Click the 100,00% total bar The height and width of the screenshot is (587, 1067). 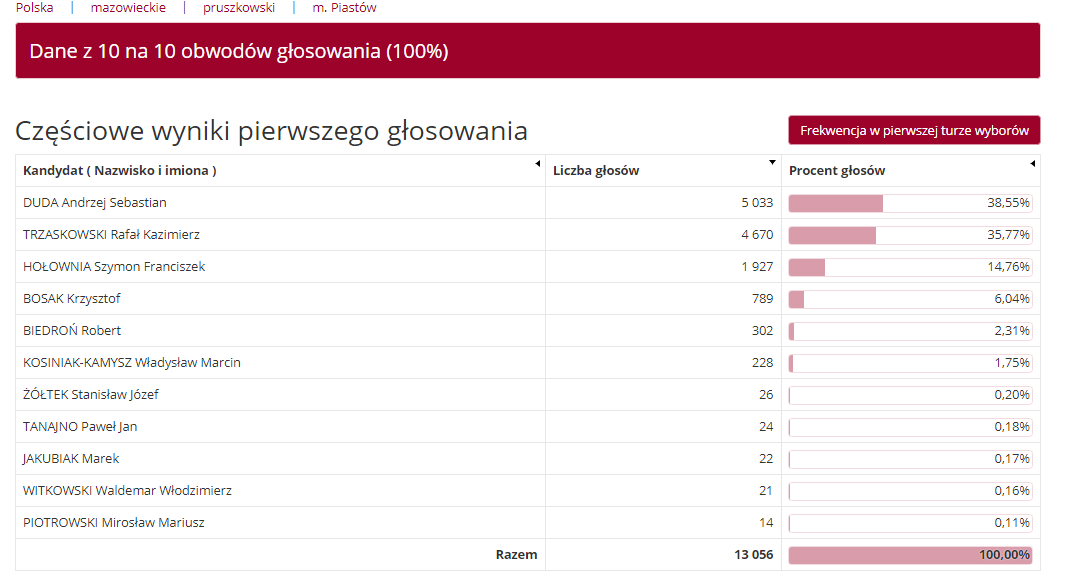click(x=910, y=555)
